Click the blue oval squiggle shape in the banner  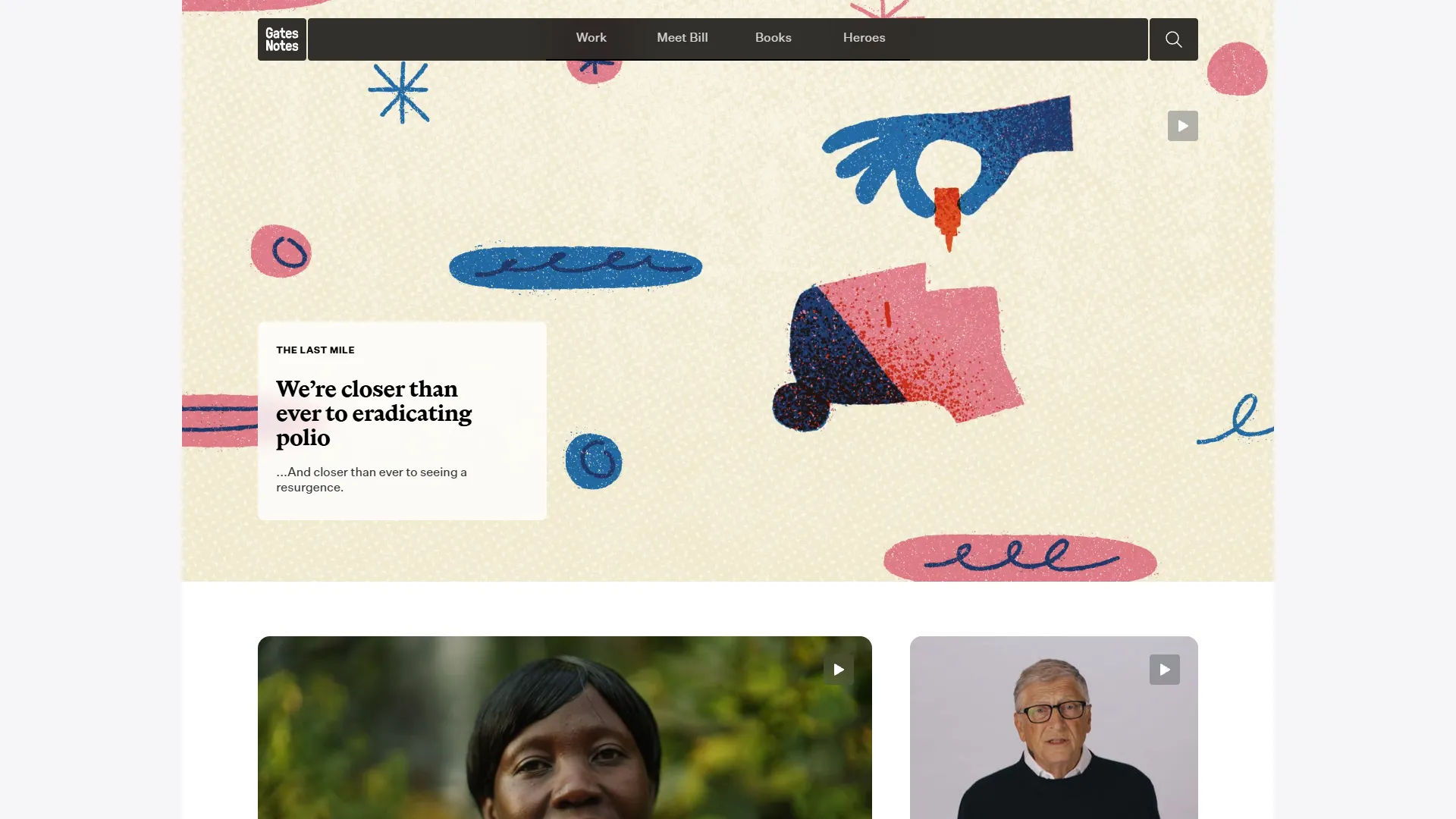click(x=575, y=267)
